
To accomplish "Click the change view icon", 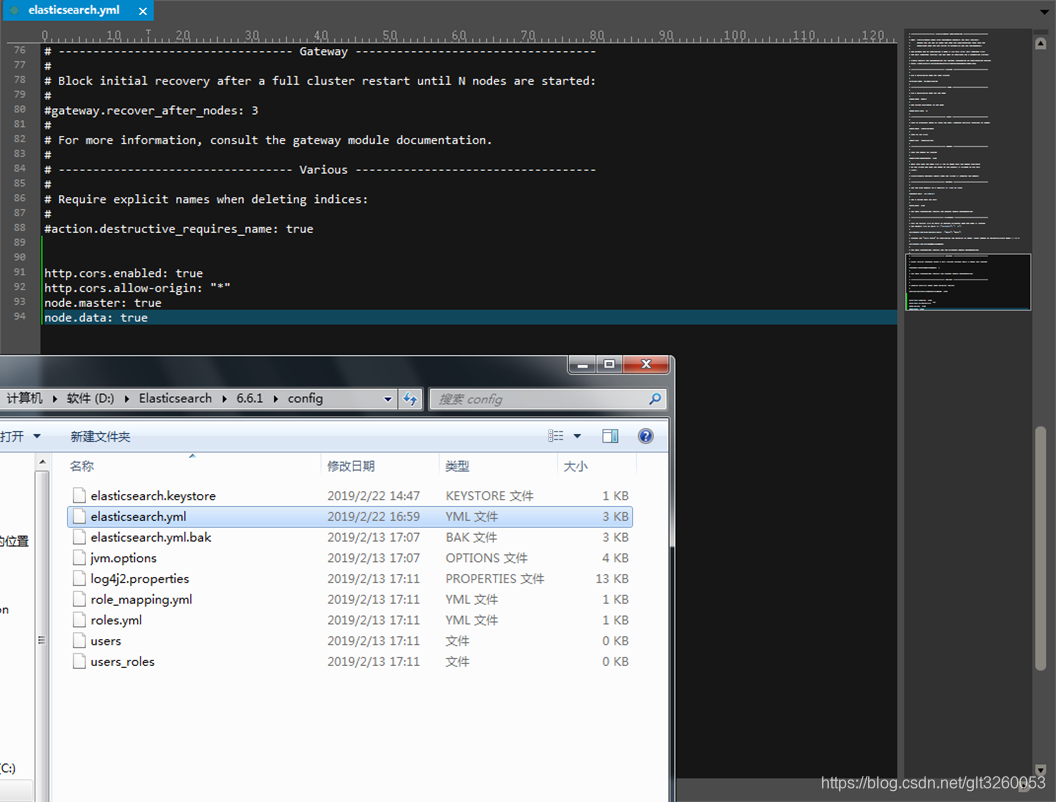I will pyautogui.click(x=556, y=436).
